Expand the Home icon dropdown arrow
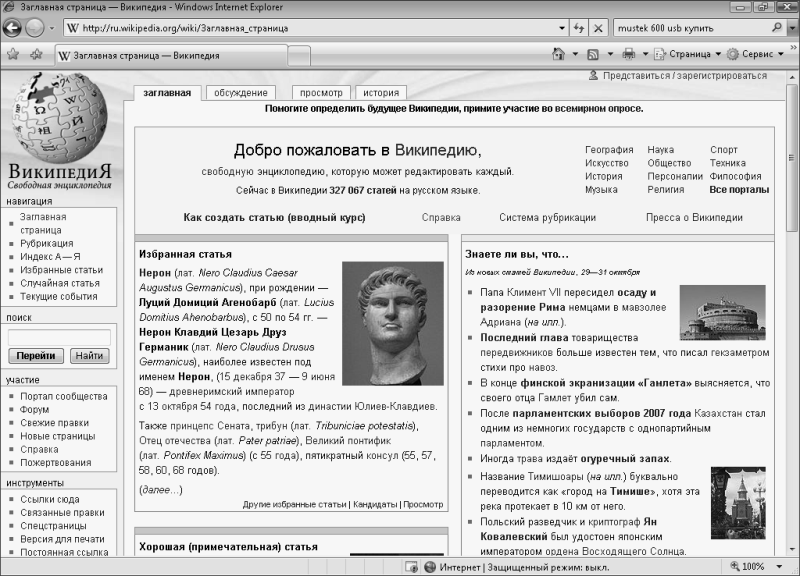Viewport: 800px width, 576px height. (x=575, y=54)
